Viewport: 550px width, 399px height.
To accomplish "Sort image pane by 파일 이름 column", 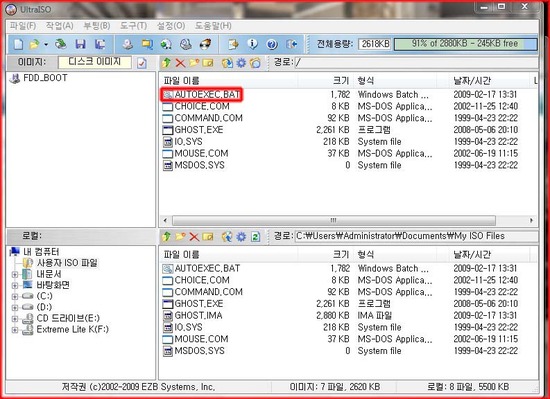I will pos(228,81).
